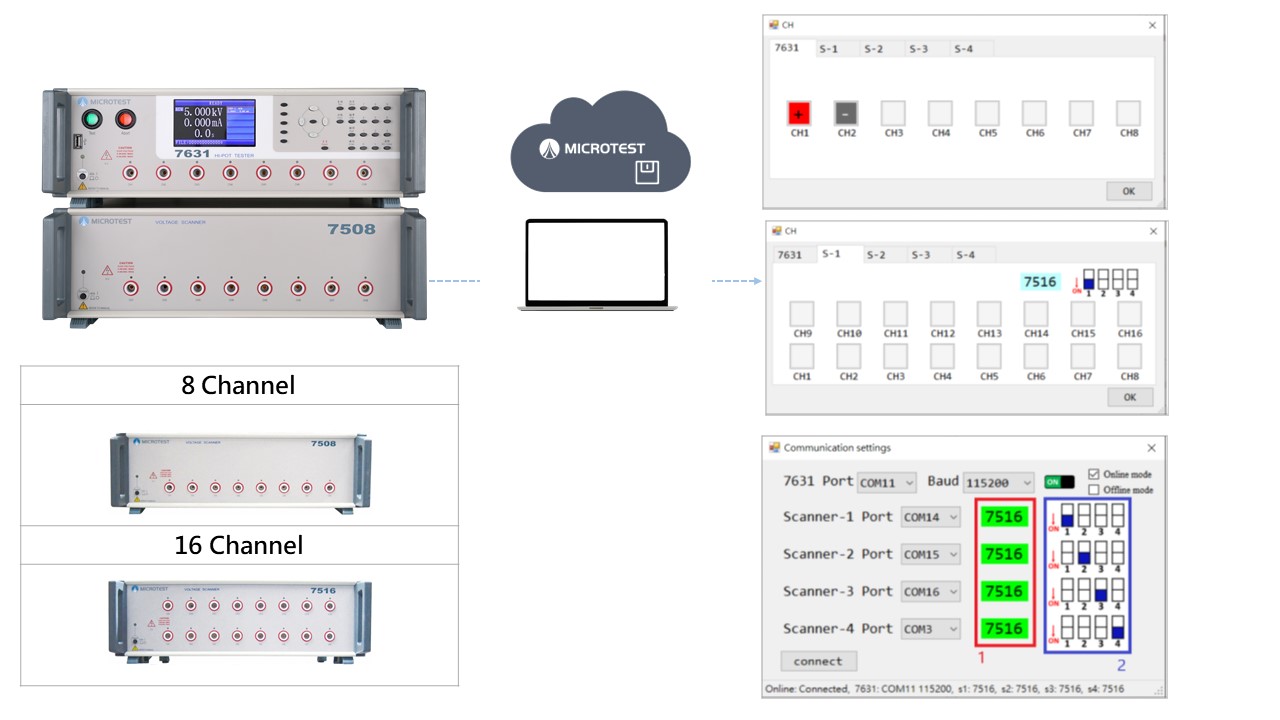Open the Scanner-4 Port COM3 dropdown

tap(930, 629)
